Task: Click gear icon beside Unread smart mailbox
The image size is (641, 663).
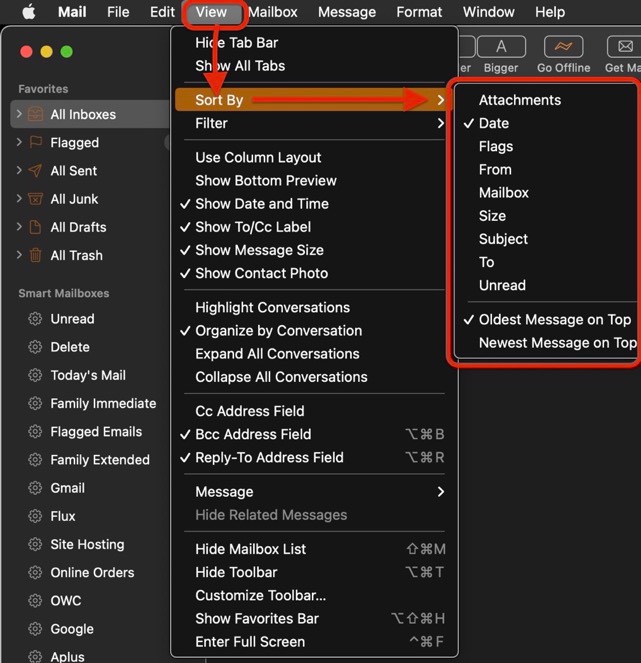Action: tap(35, 319)
